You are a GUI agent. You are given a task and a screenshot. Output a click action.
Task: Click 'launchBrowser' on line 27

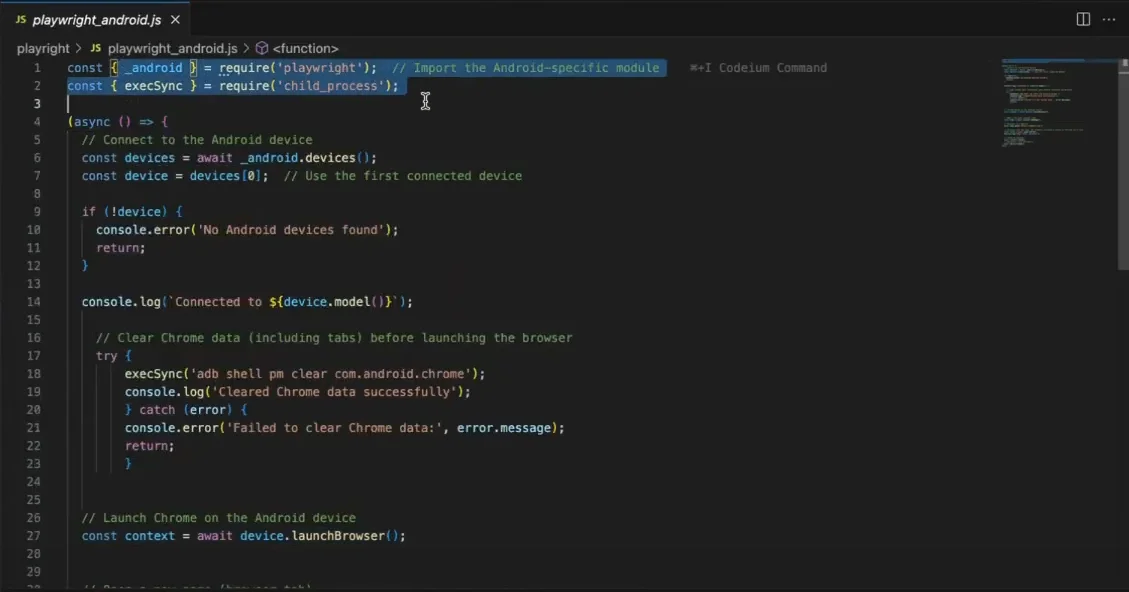pos(338,536)
